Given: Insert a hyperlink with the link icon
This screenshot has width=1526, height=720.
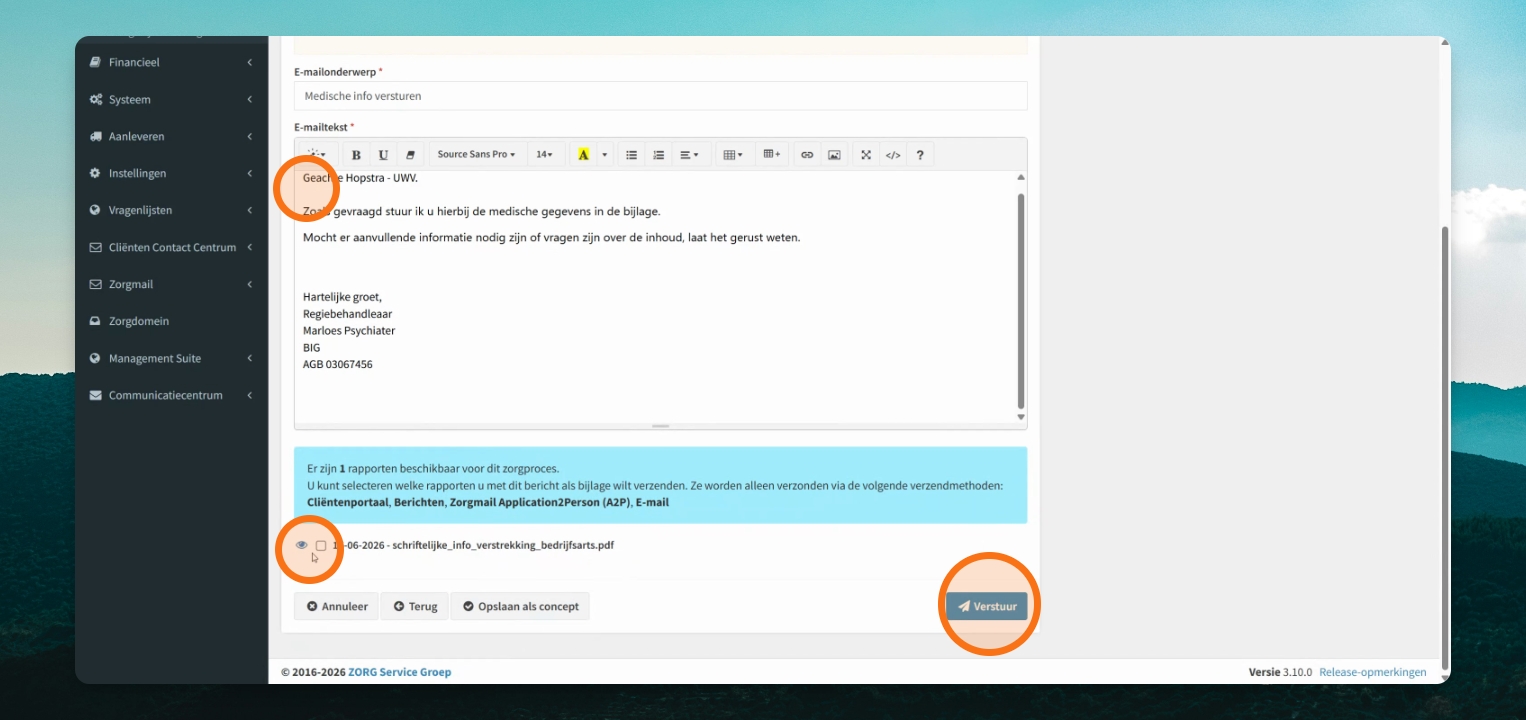Looking at the screenshot, I should [807, 155].
